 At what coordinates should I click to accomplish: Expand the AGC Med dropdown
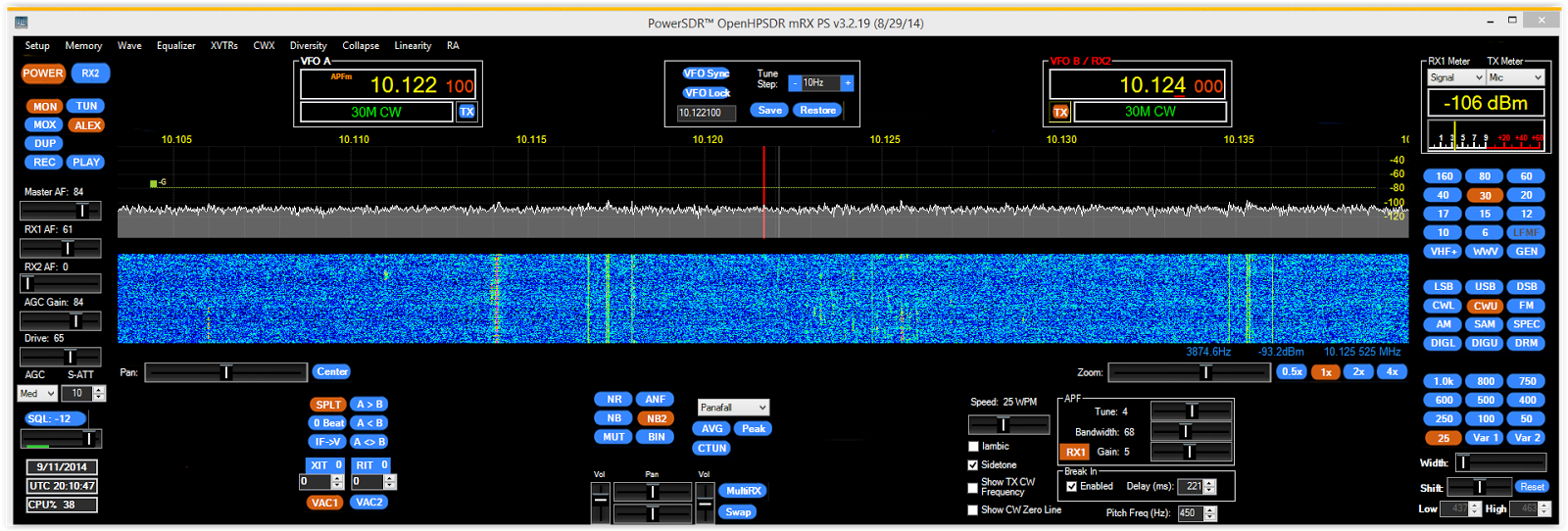click(x=38, y=394)
